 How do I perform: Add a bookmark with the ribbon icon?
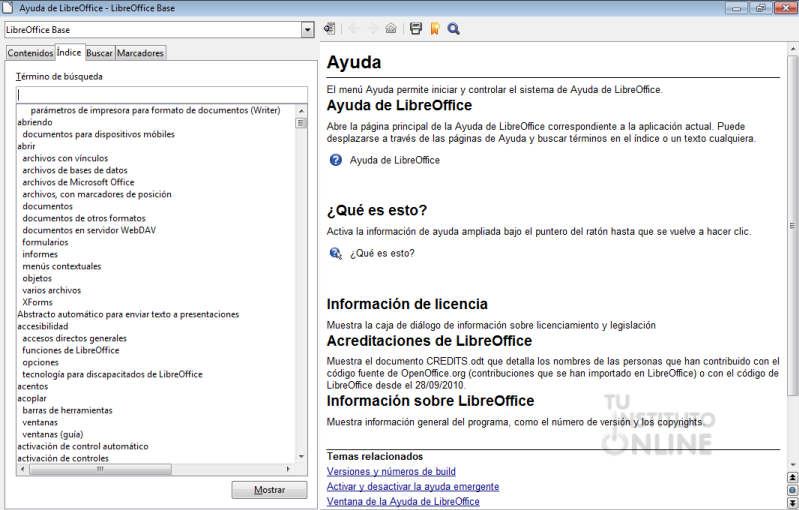point(435,29)
